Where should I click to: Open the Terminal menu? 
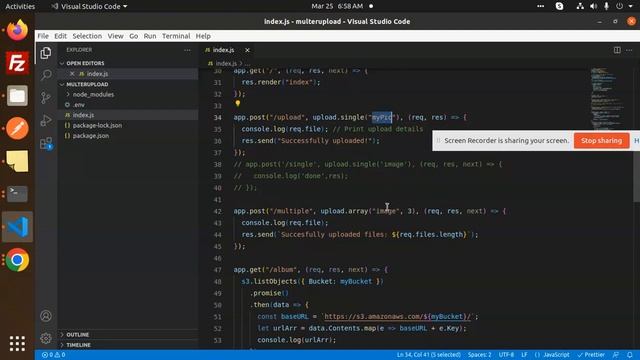[x=176, y=36]
